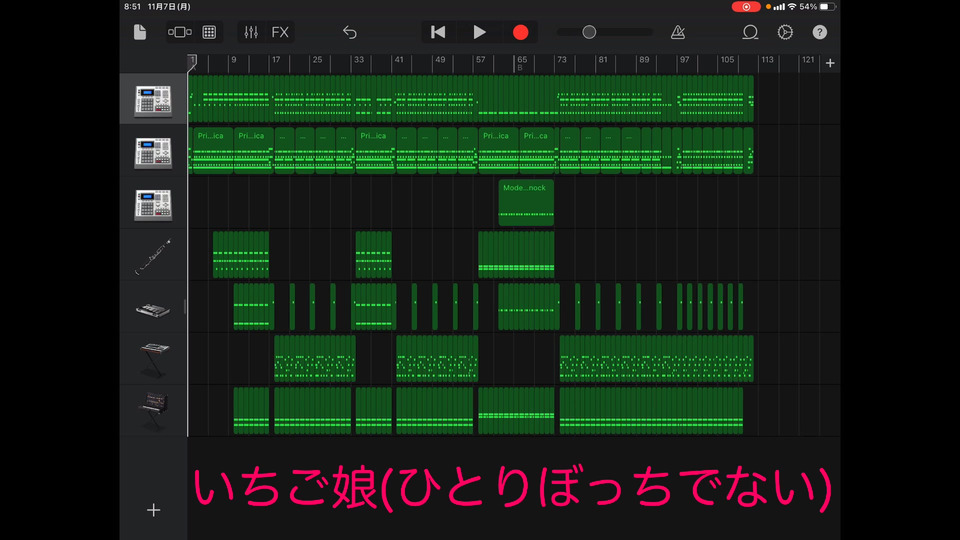This screenshot has width=960, height=540.
Task: Tap the screen recording indicator
Action: click(x=746, y=7)
